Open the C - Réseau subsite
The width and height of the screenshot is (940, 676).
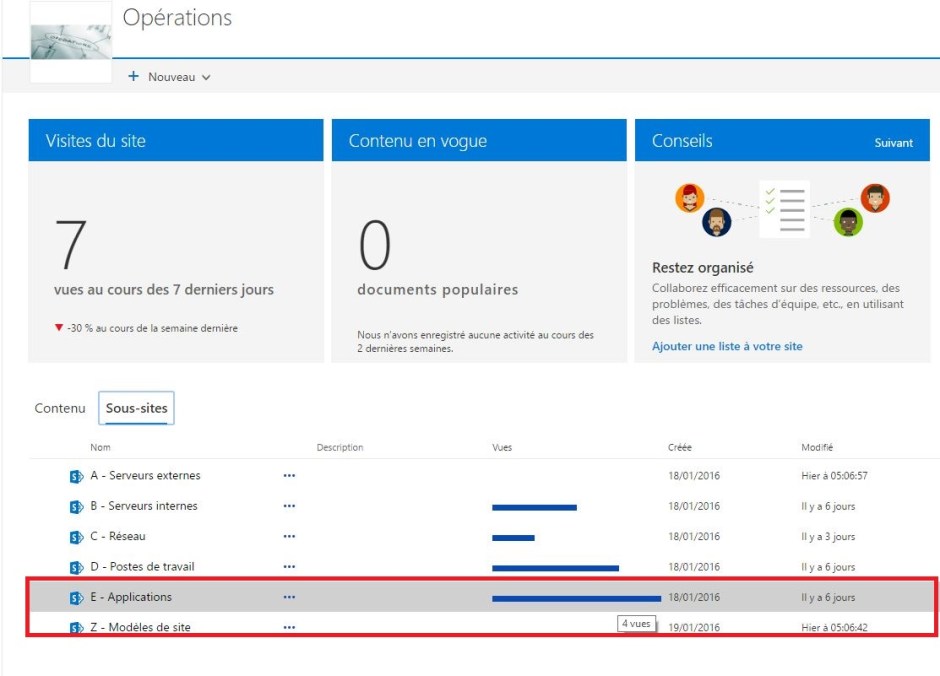point(118,537)
